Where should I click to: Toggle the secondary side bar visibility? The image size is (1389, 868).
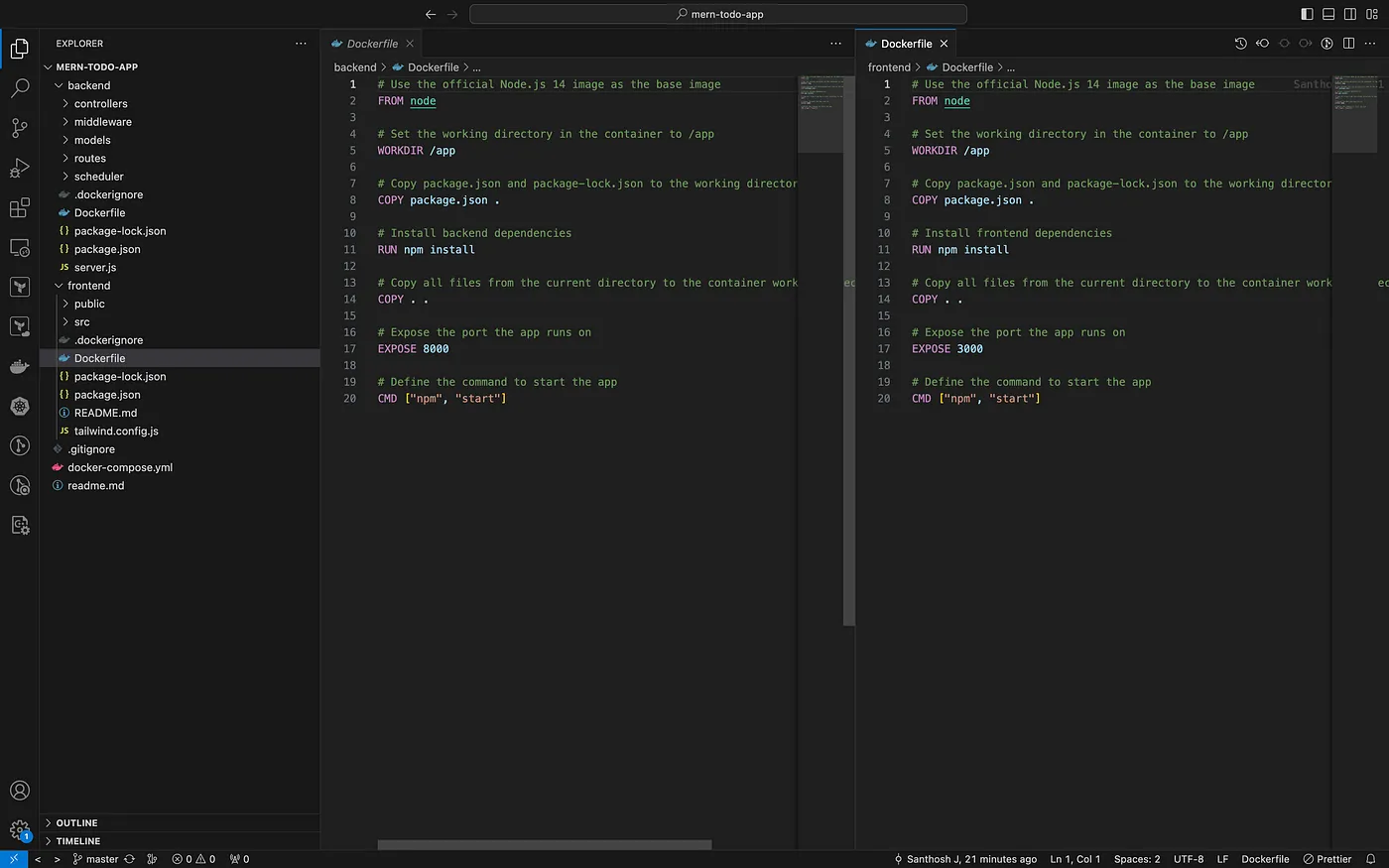point(1350,14)
